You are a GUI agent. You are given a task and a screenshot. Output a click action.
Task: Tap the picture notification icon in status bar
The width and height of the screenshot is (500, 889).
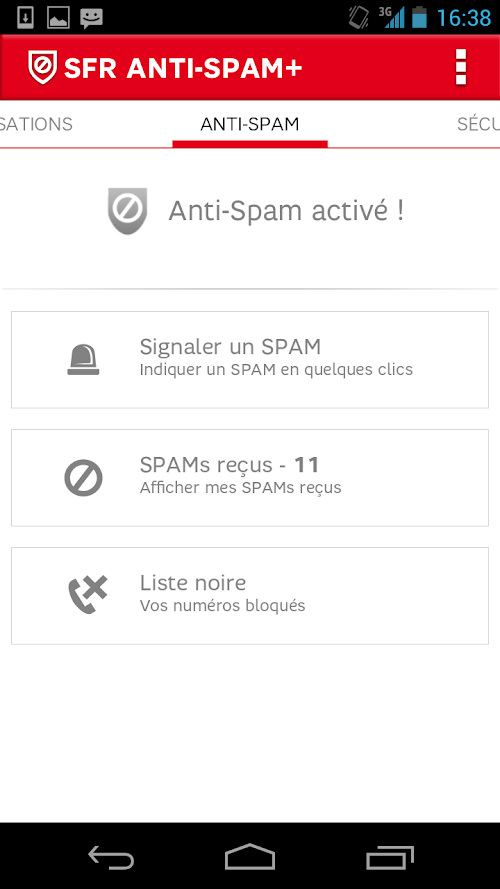coord(58,18)
